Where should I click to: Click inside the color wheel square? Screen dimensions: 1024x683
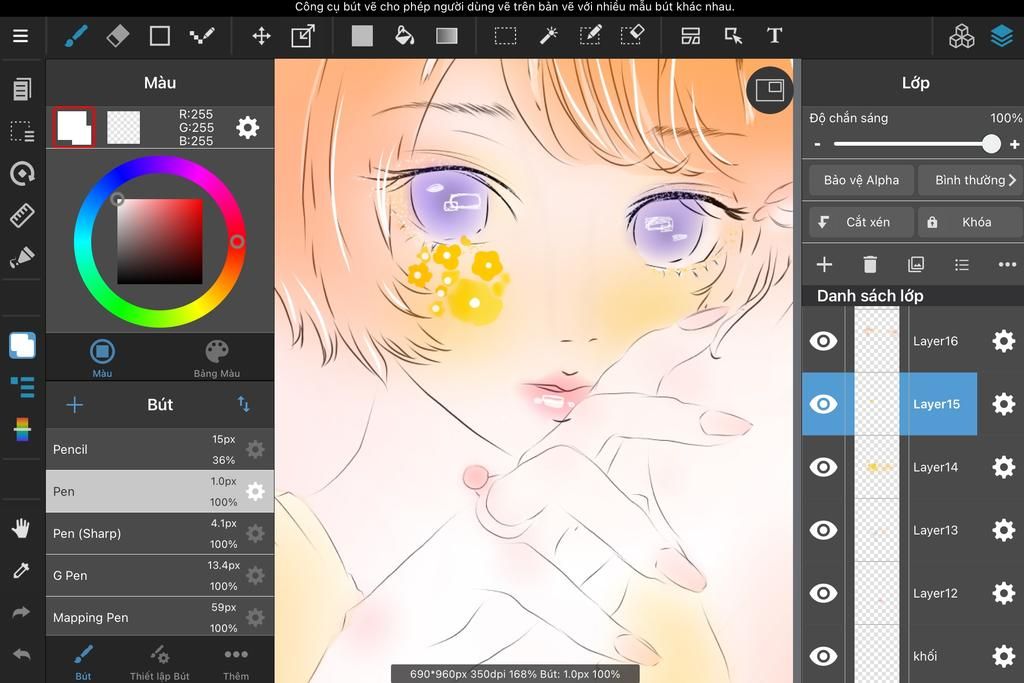click(x=160, y=242)
